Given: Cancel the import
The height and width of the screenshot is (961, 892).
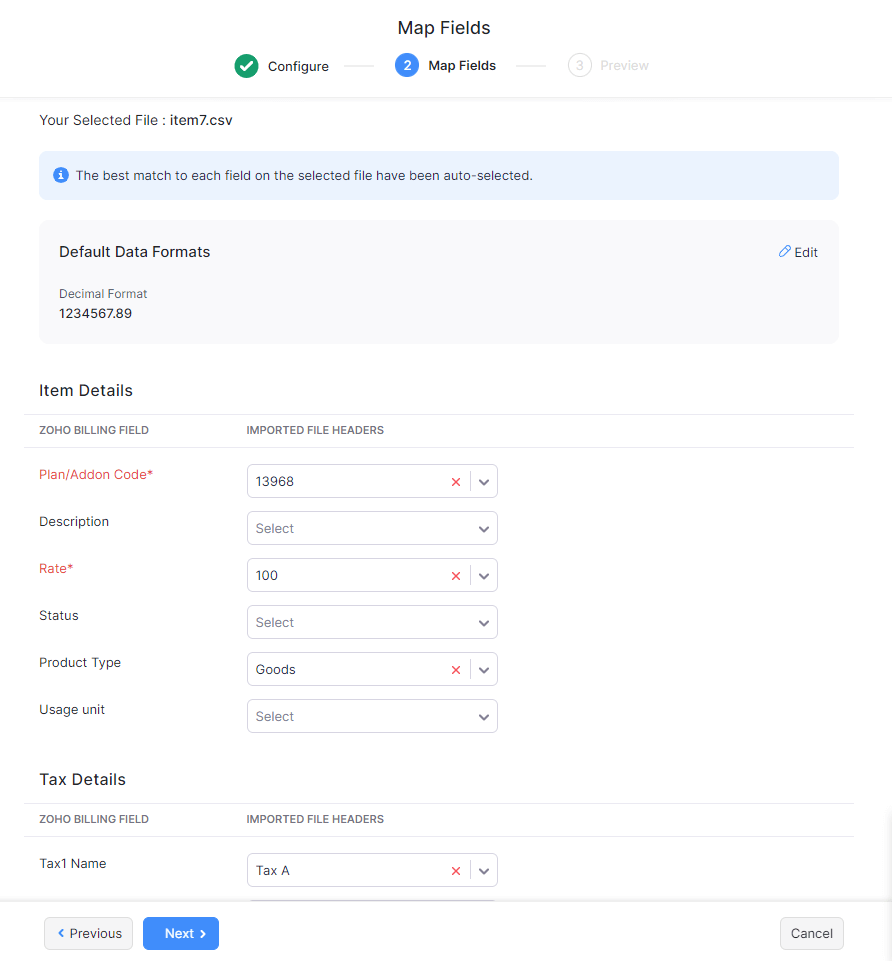Looking at the screenshot, I should 812,933.
